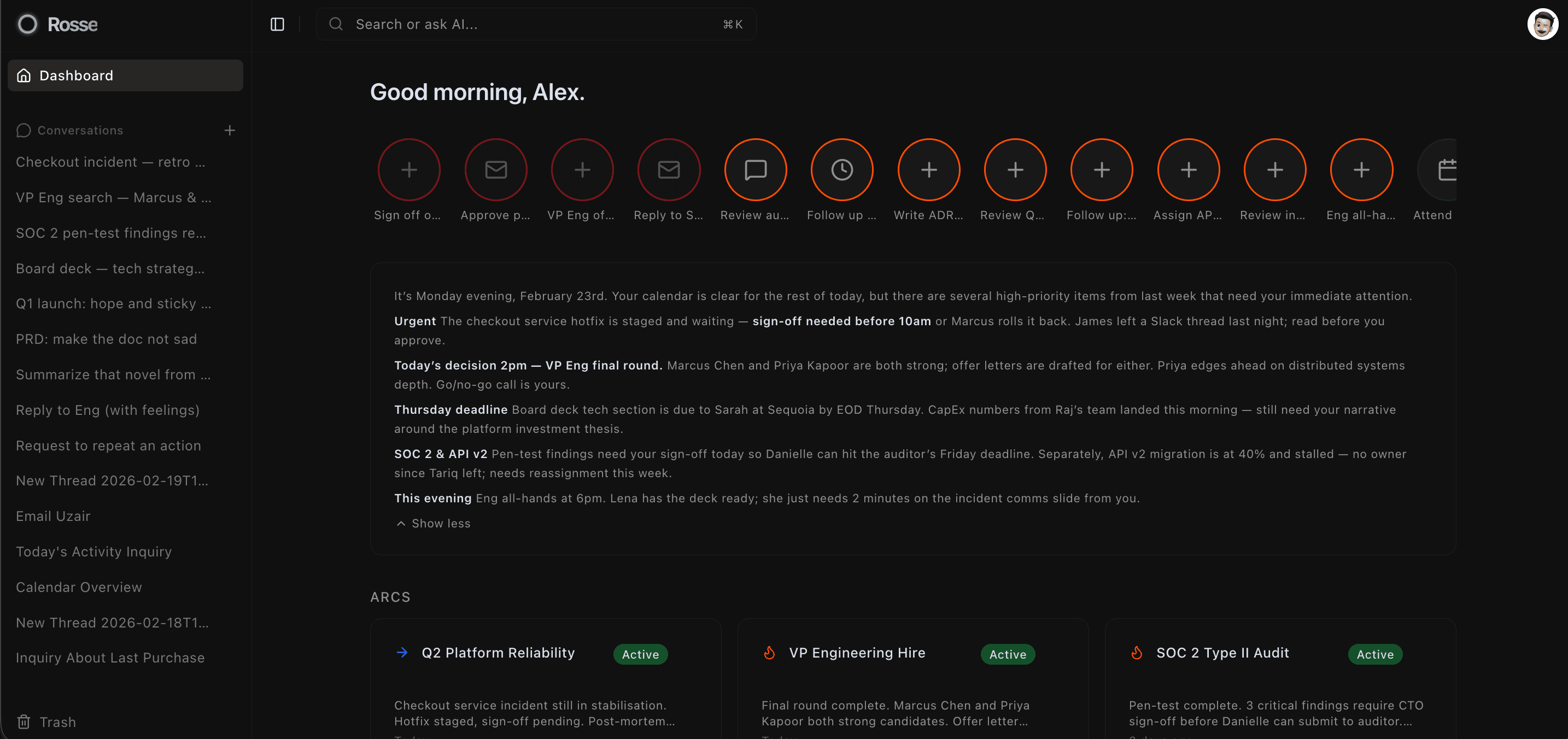Image resolution: width=1568 pixels, height=739 pixels.
Task: Click the Search or ask AI field
Action: point(536,25)
